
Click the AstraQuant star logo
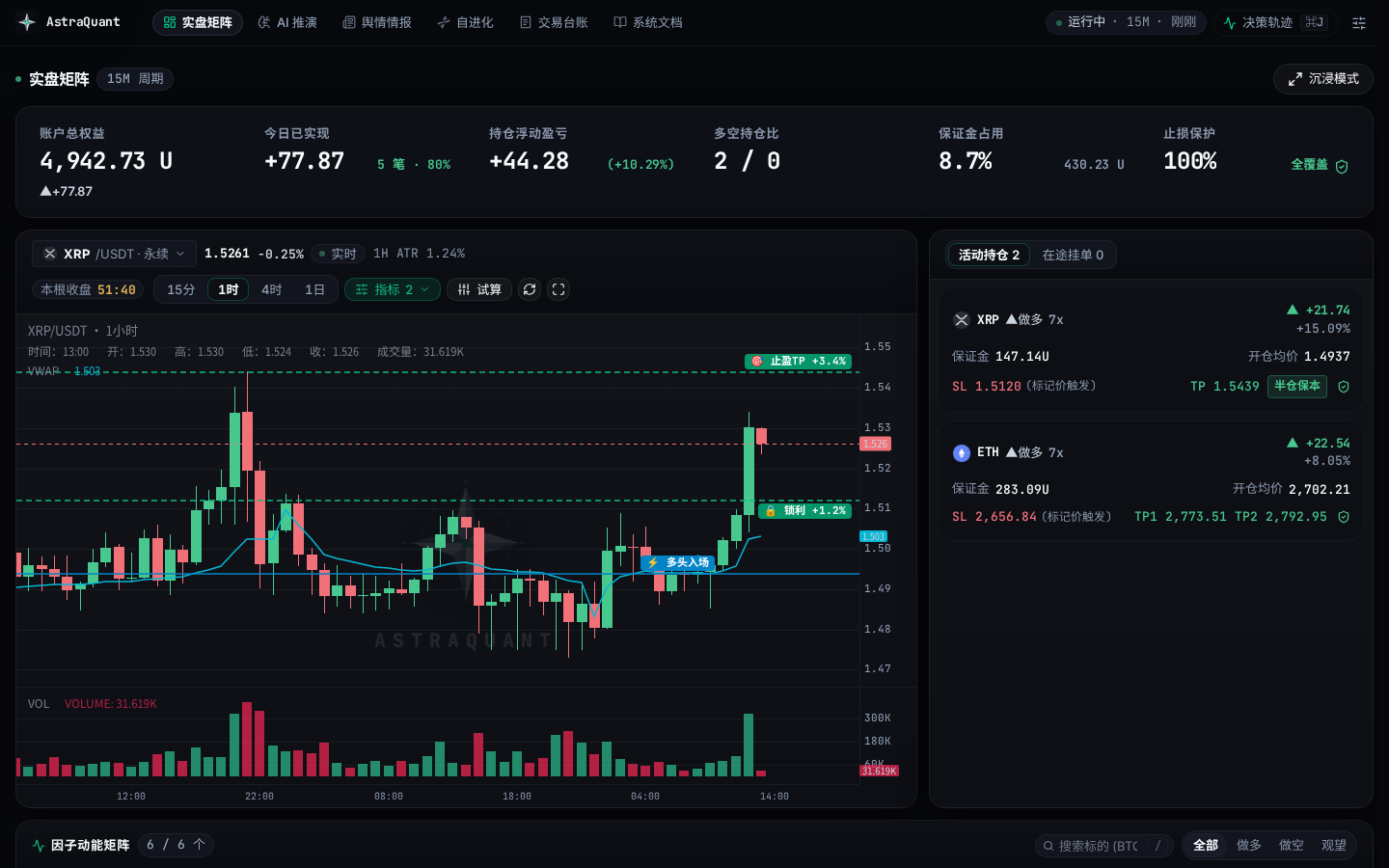(27, 22)
